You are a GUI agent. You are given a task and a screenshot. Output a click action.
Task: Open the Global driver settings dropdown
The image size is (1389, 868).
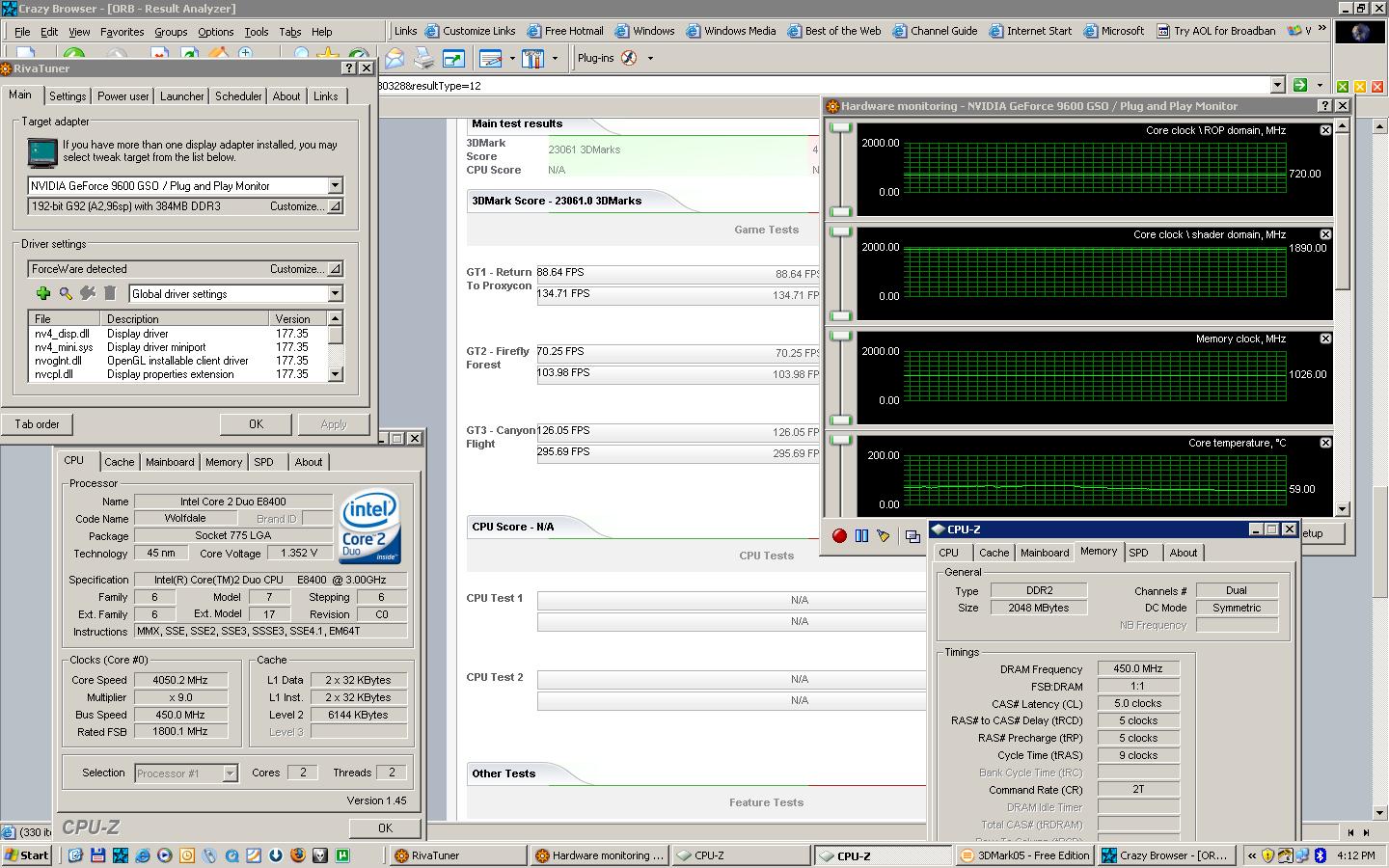(335, 293)
